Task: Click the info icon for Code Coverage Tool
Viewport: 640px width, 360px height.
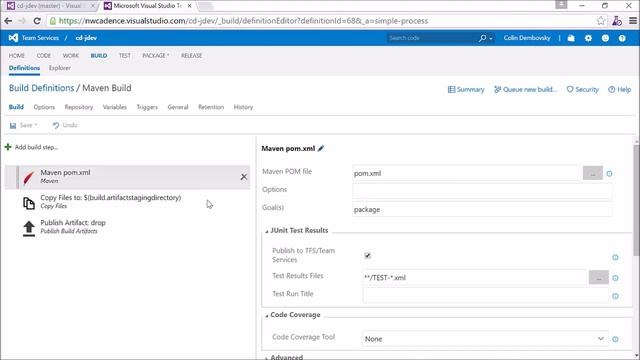Action: click(615, 339)
